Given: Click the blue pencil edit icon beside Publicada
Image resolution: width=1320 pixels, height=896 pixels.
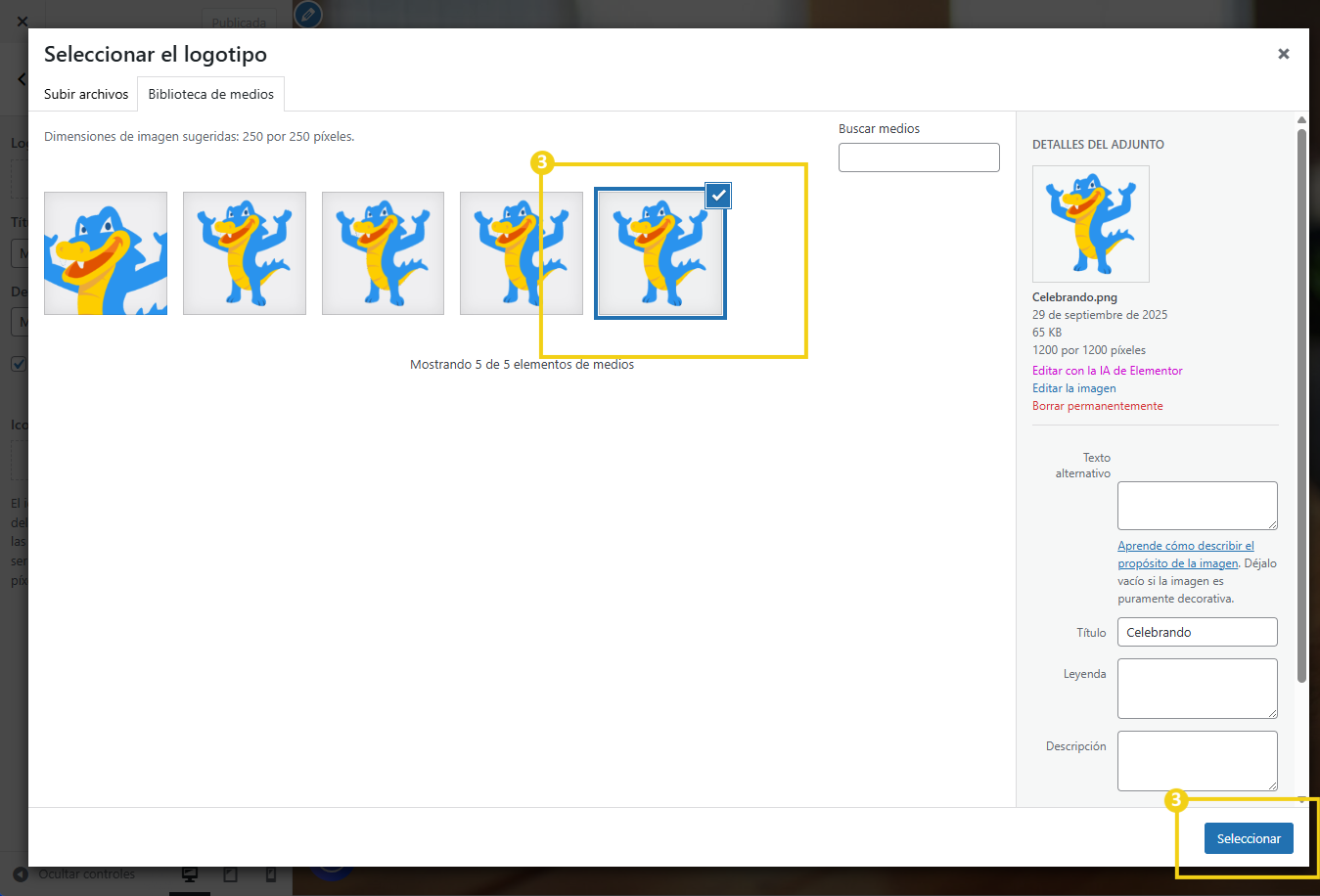Looking at the screenshot, I should pos(307,15).
